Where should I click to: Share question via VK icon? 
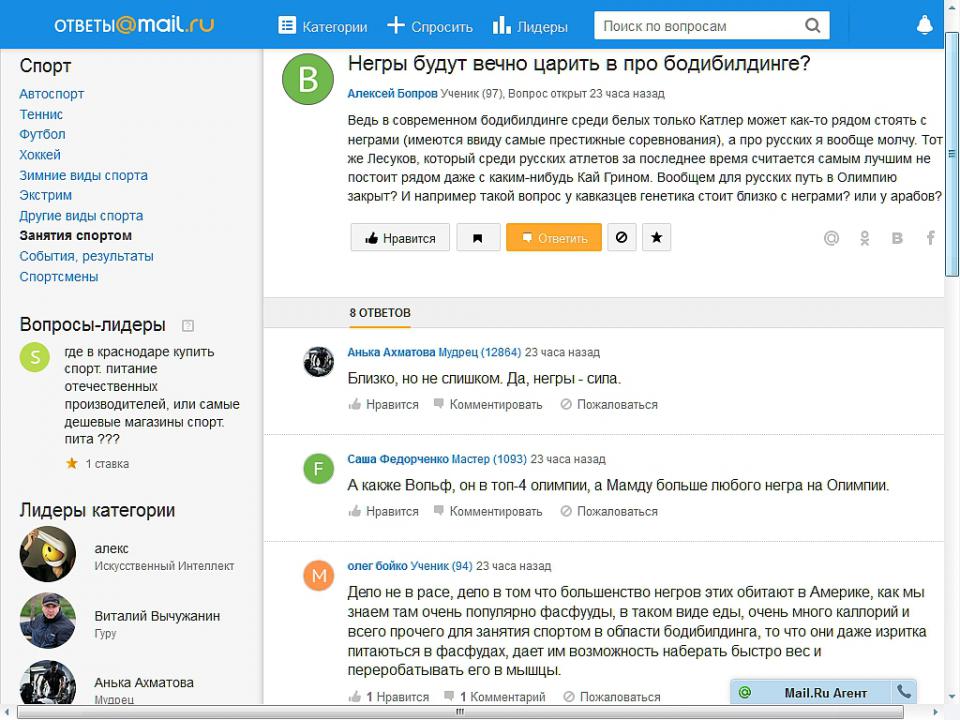(897, 238)
